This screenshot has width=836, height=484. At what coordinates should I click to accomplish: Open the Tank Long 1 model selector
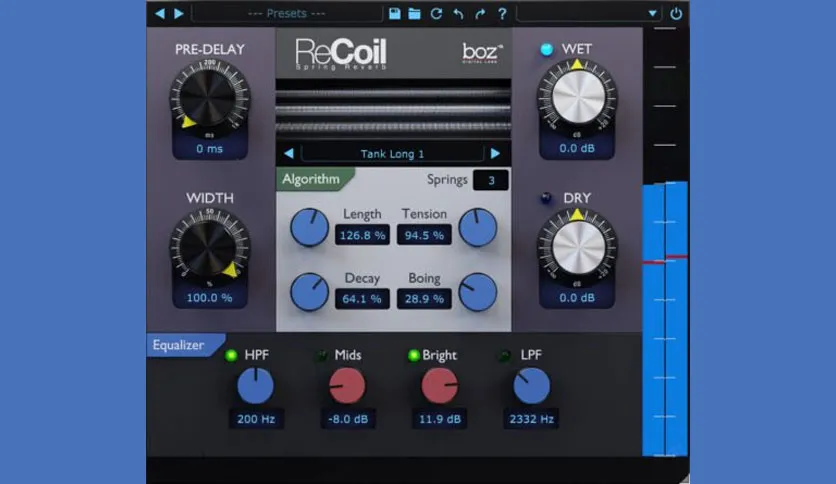pyautogui.click(x=392, y=154)
